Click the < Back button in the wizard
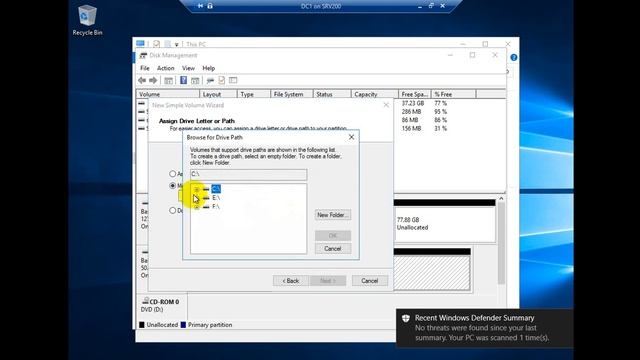 coord(291,281)
